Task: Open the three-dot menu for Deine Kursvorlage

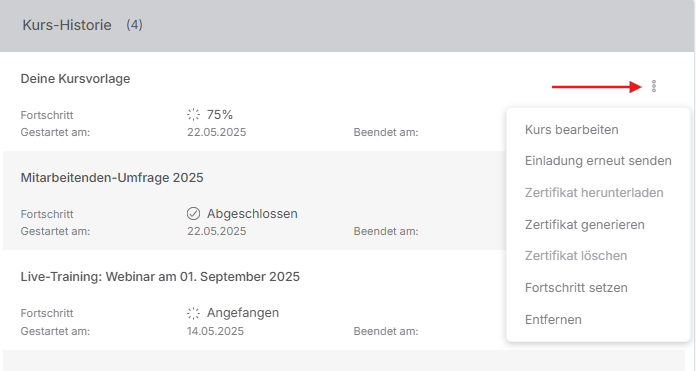Action: 653,86
